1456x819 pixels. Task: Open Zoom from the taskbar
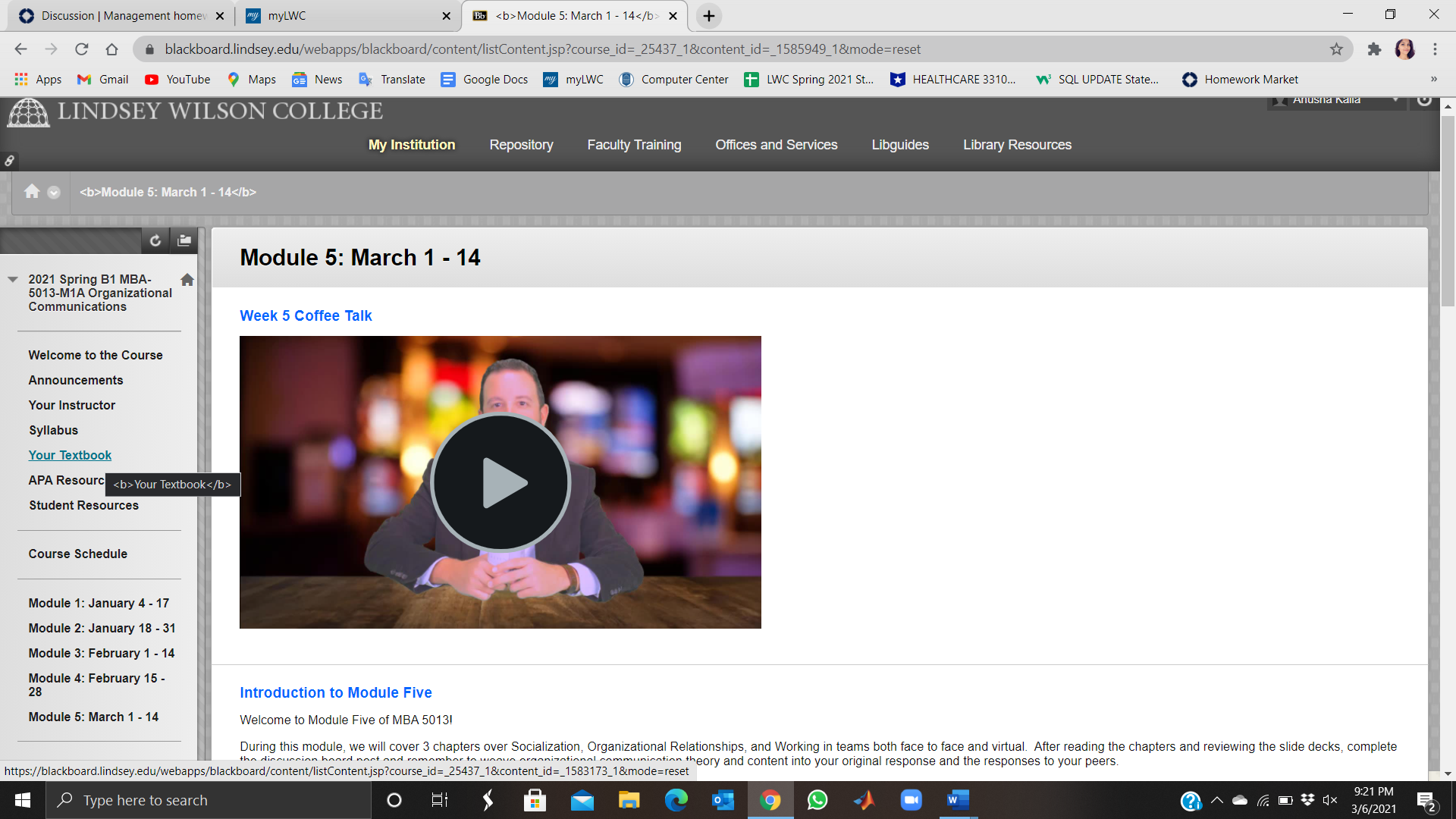911,800
